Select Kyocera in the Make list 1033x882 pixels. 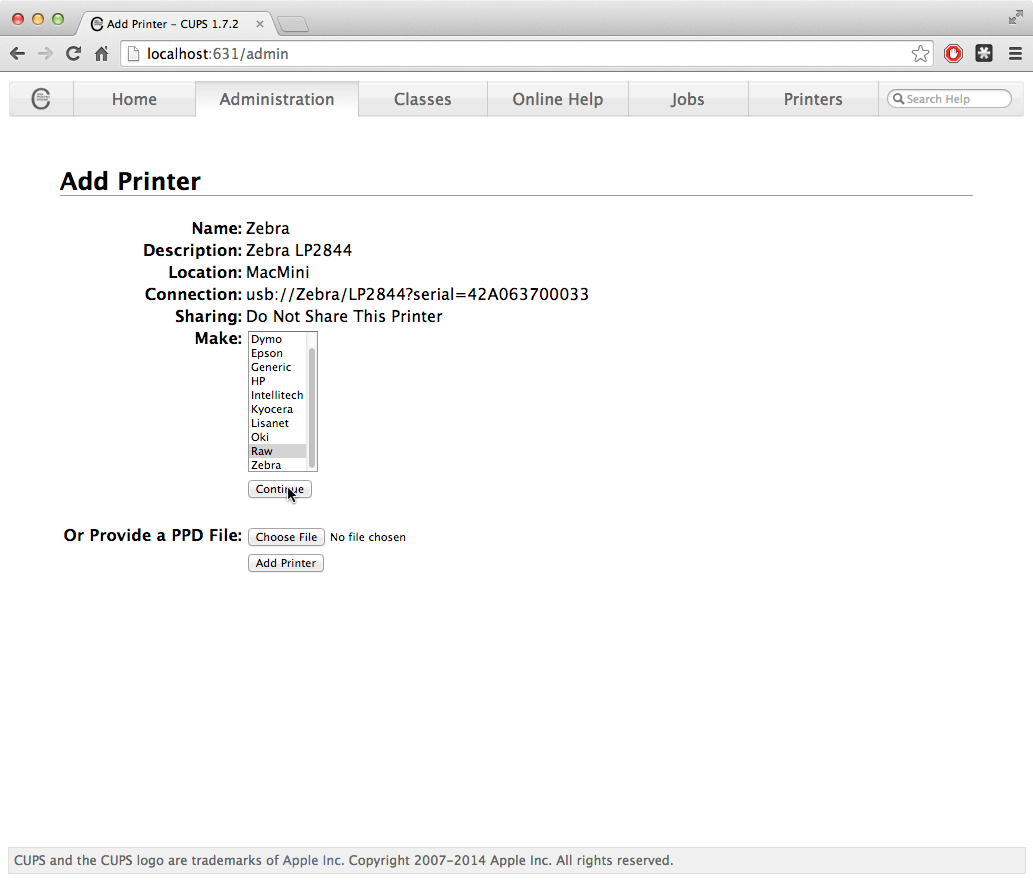pyautogui.click(x=277, y=409)
